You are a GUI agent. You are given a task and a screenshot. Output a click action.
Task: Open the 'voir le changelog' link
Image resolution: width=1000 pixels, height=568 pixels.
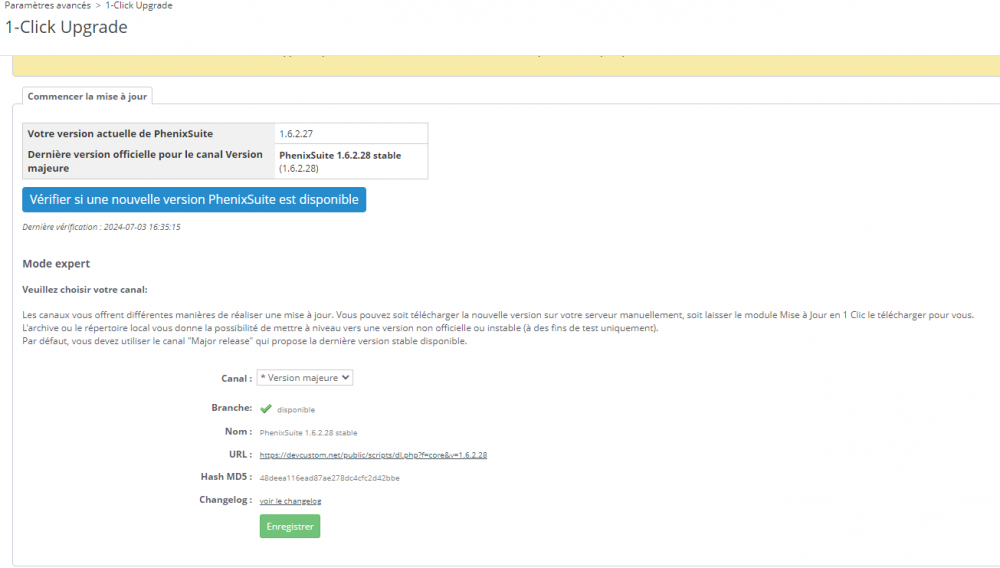click(x=290, y=501)
